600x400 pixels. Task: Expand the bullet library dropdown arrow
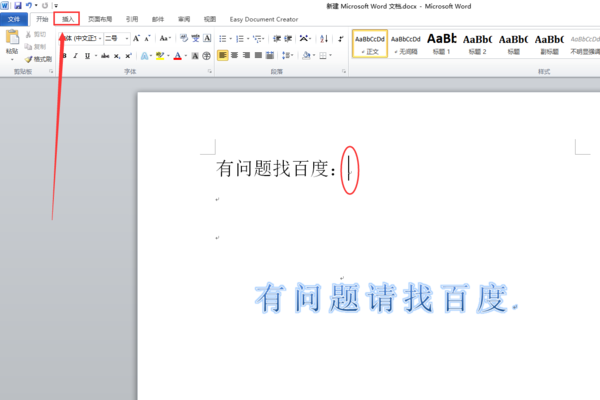[231, 39]
